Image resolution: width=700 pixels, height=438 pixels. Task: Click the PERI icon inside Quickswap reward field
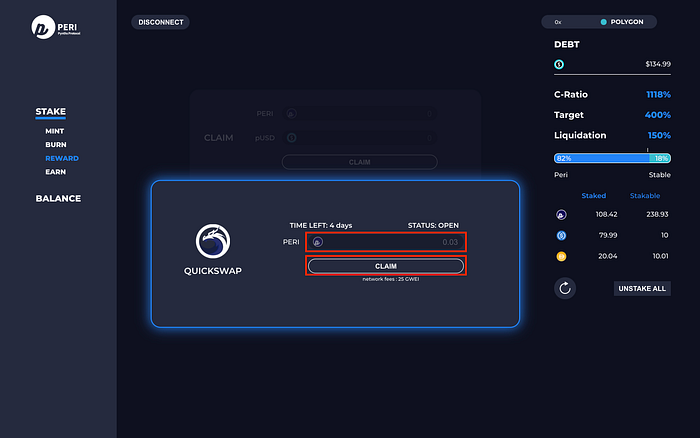[x=318, y=242]
